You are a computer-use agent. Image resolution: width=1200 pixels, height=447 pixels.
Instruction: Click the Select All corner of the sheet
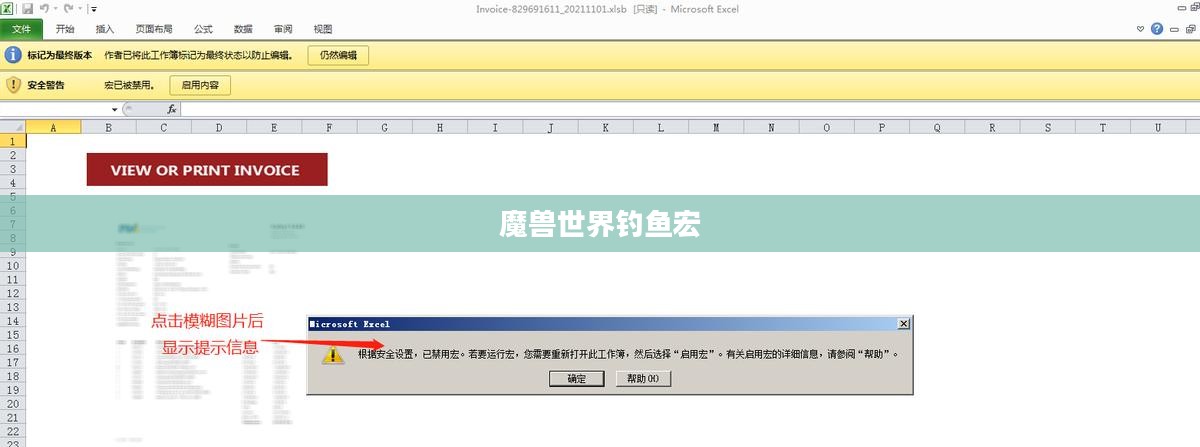[x=12, y=127]
